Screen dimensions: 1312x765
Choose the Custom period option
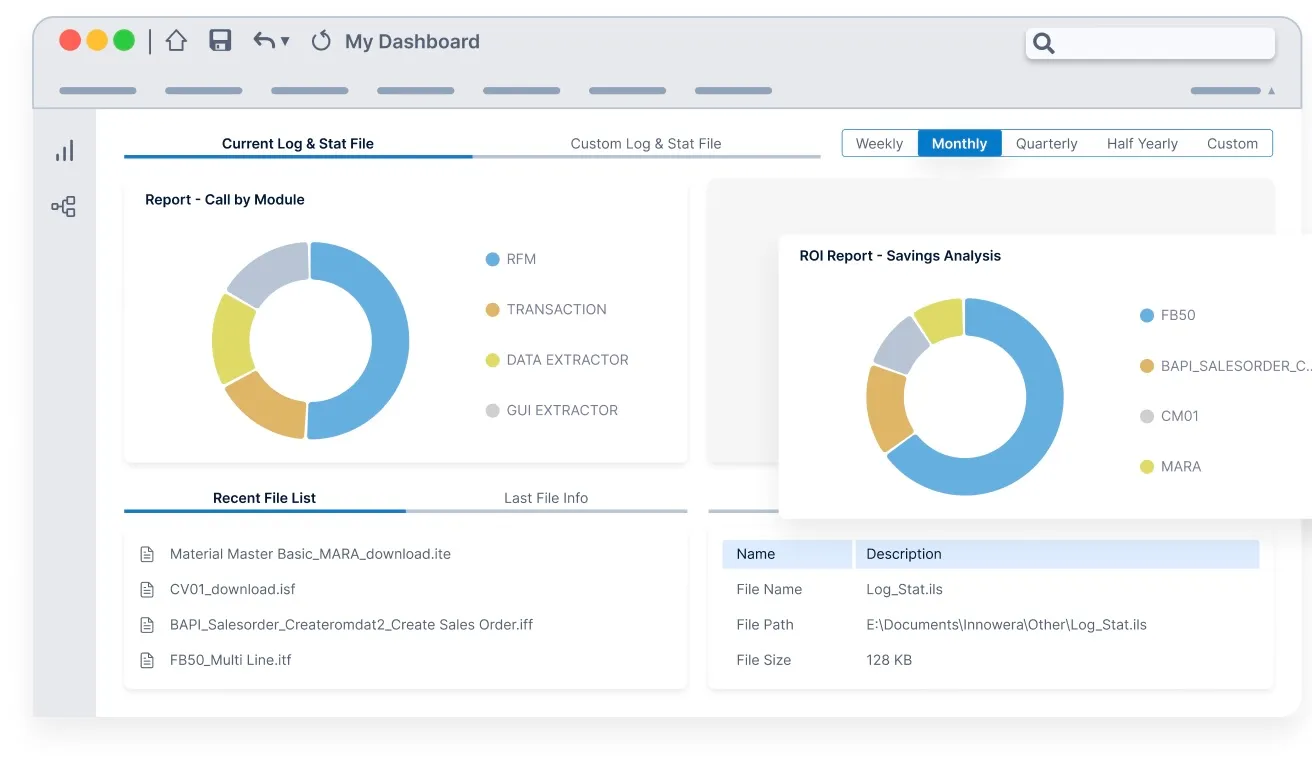[1232, 144]
